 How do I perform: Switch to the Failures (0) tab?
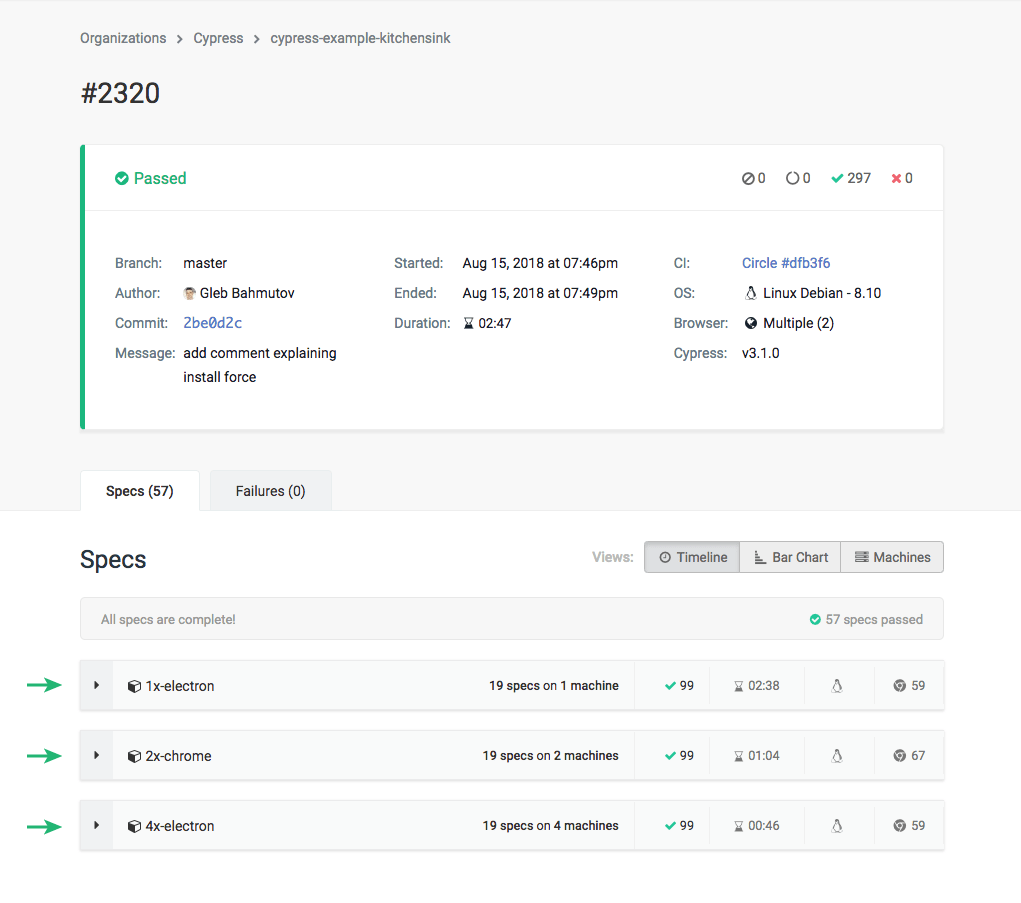[x=270, y=490]
